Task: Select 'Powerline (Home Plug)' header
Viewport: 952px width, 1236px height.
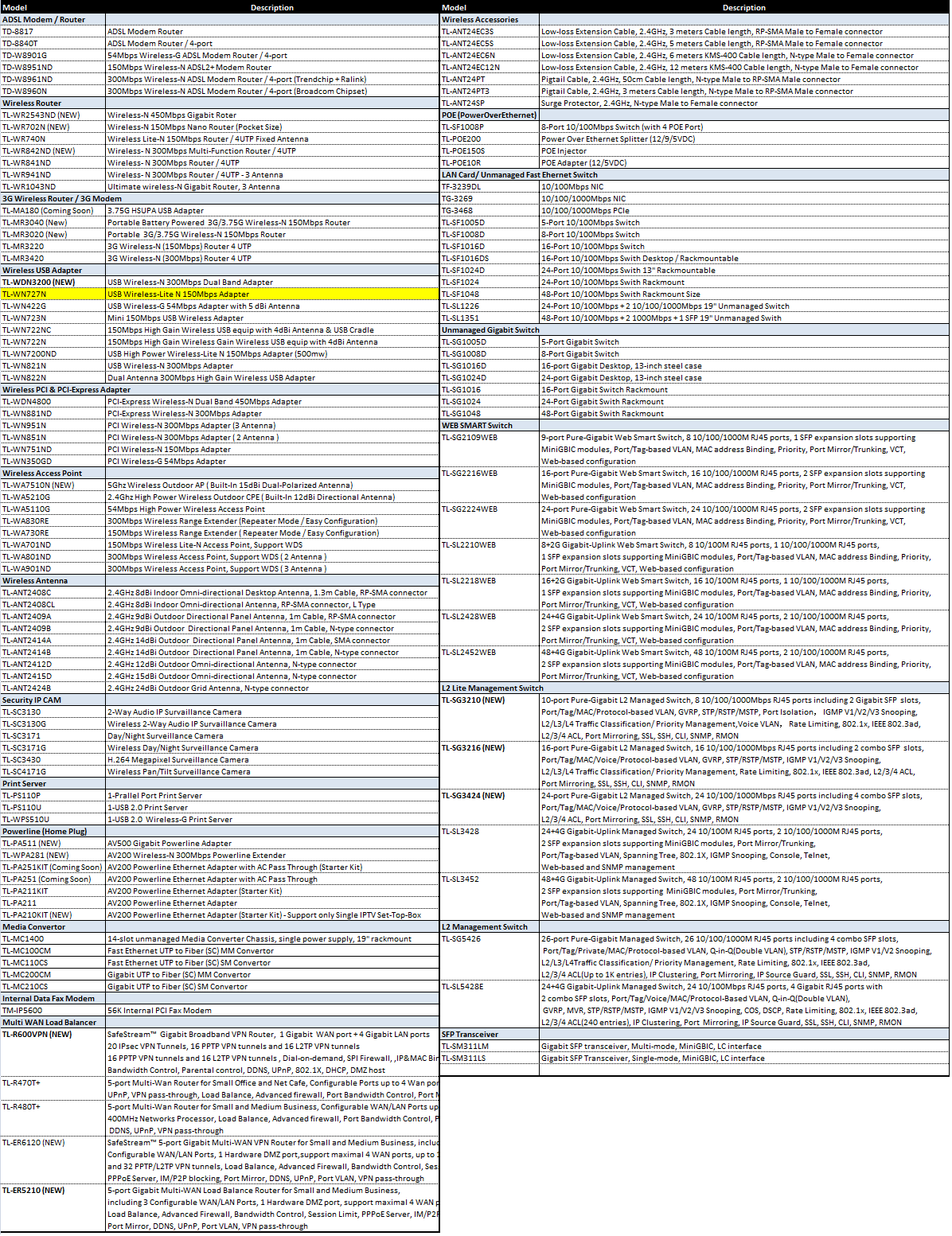Action: pos(53,832)
